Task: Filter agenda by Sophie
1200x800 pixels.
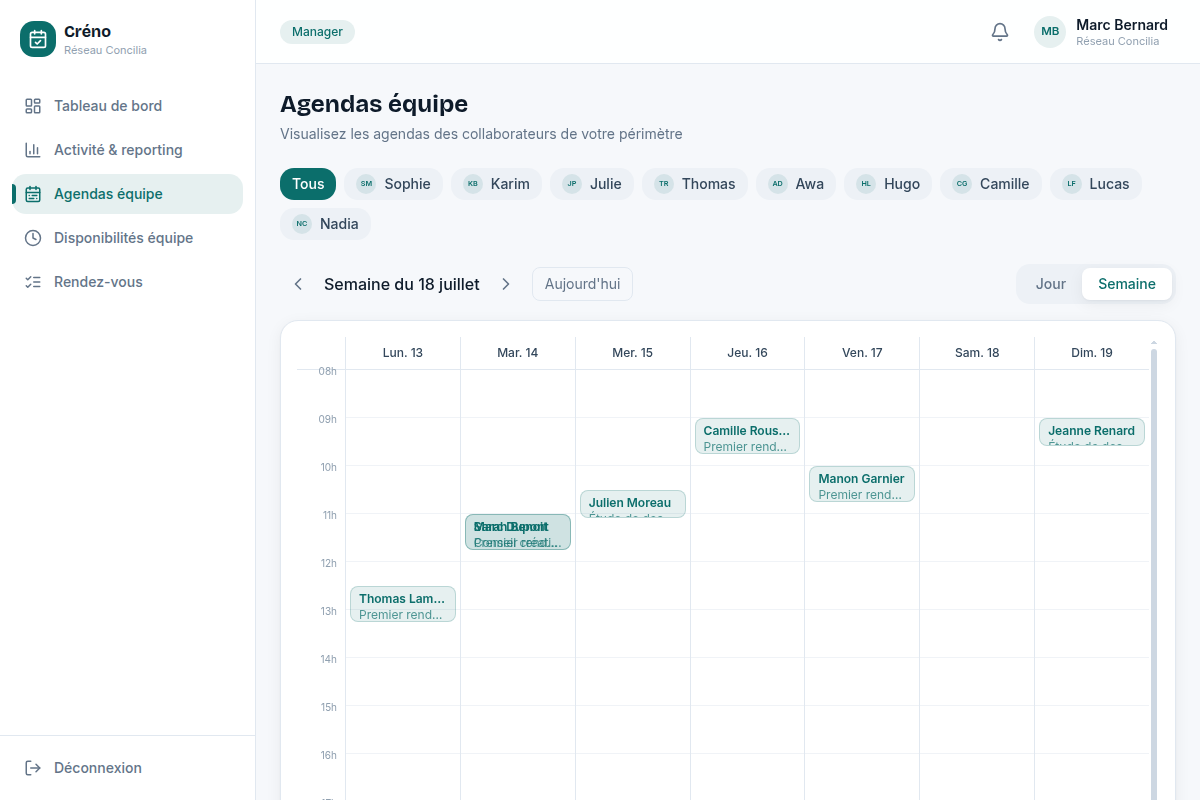Action: tap(394, 184)
